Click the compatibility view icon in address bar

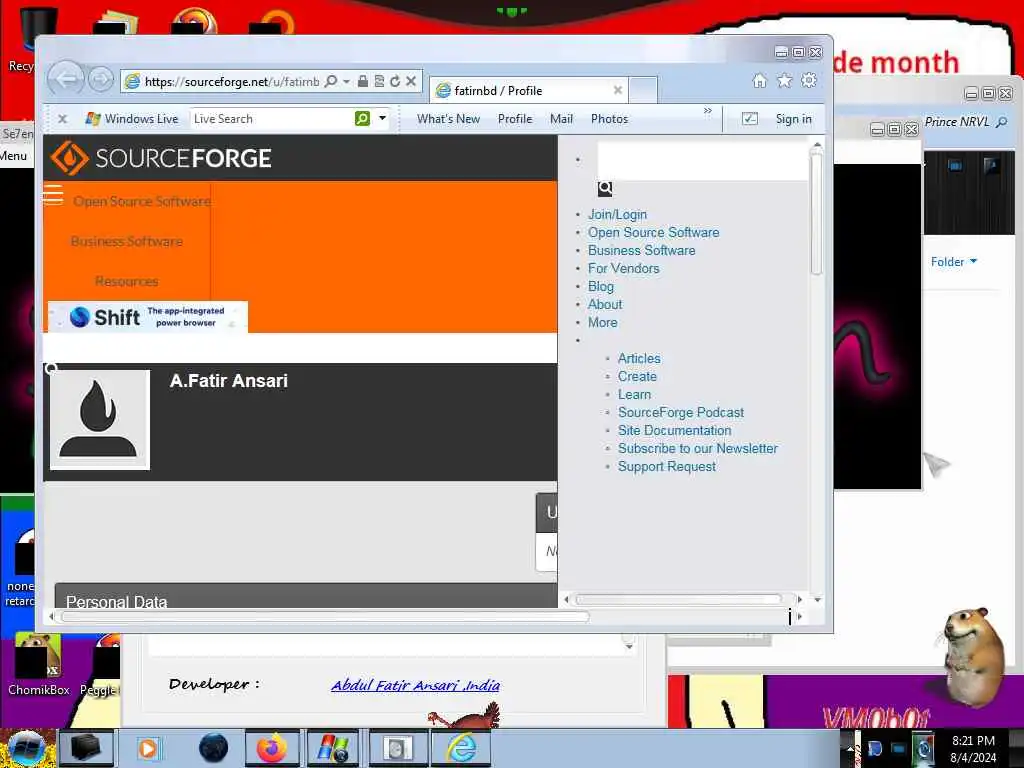[x=379, y=81]
